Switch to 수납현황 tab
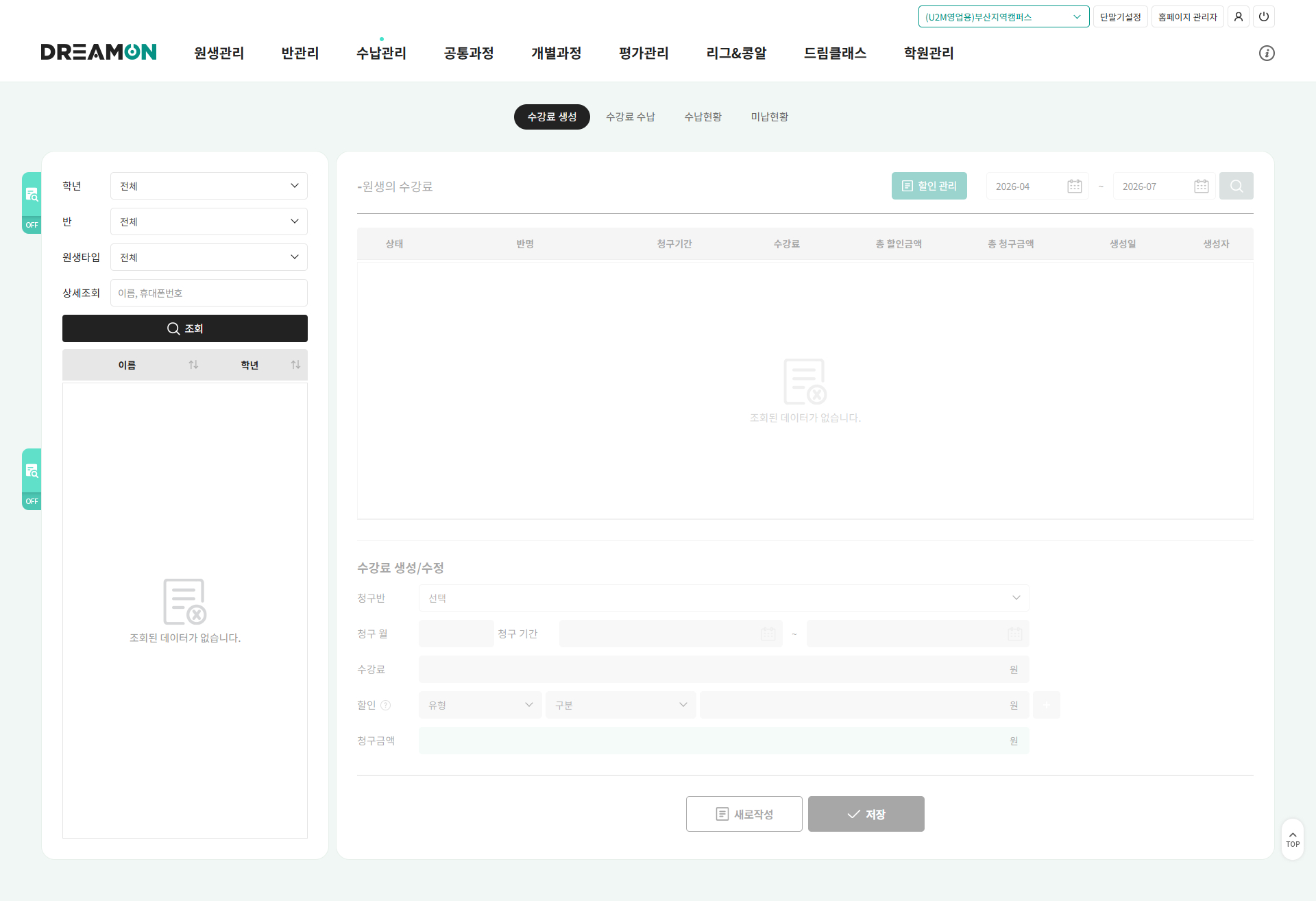 703,117
